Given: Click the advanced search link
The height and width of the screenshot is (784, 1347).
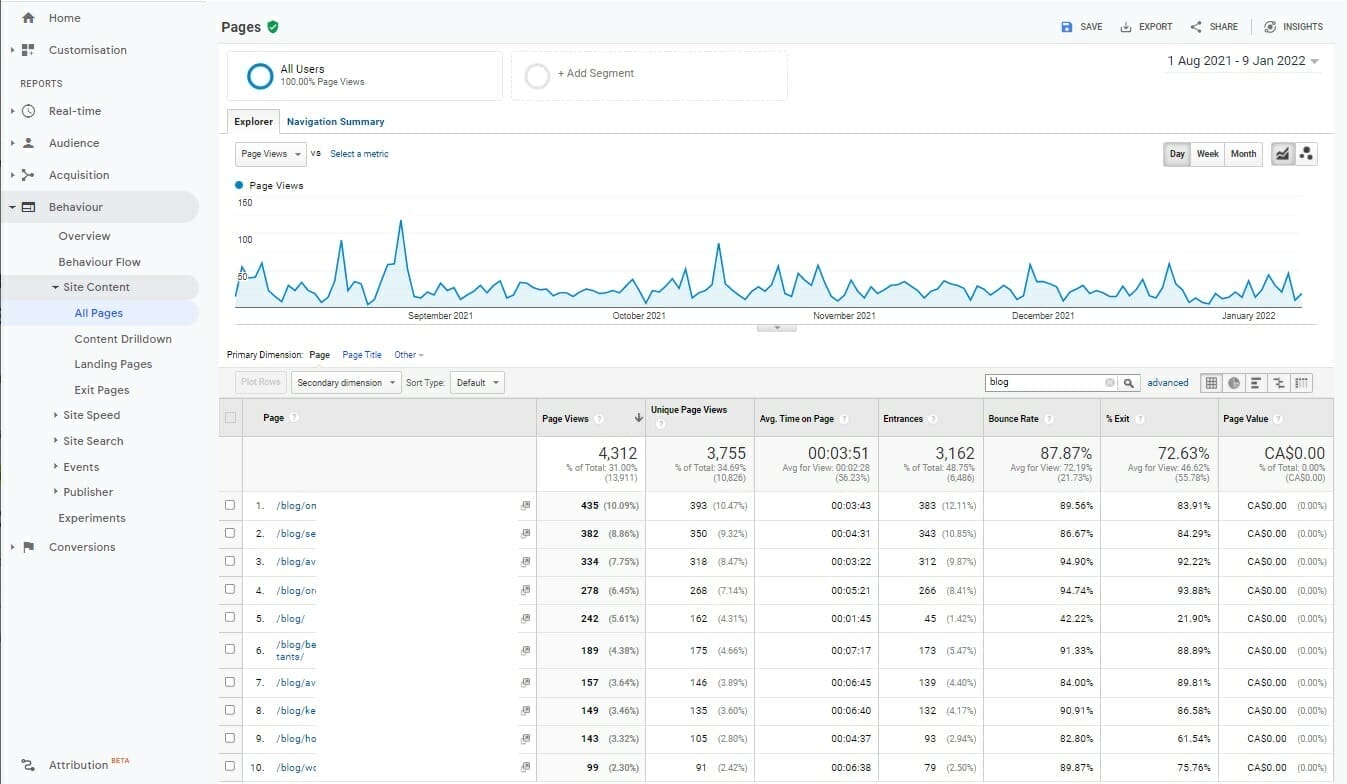Looking at the screenshot, I should (x=1167, y=382).
